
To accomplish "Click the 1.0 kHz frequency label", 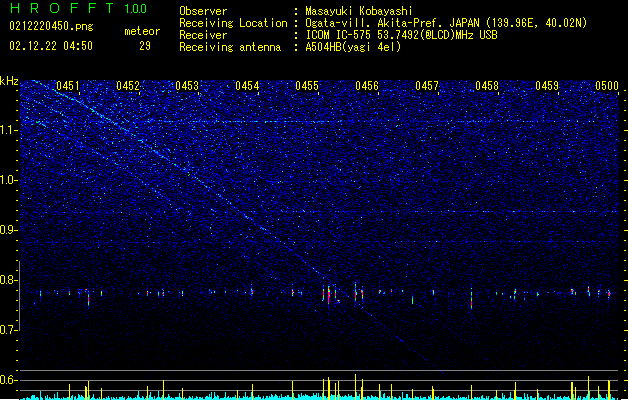I will 9,180.
